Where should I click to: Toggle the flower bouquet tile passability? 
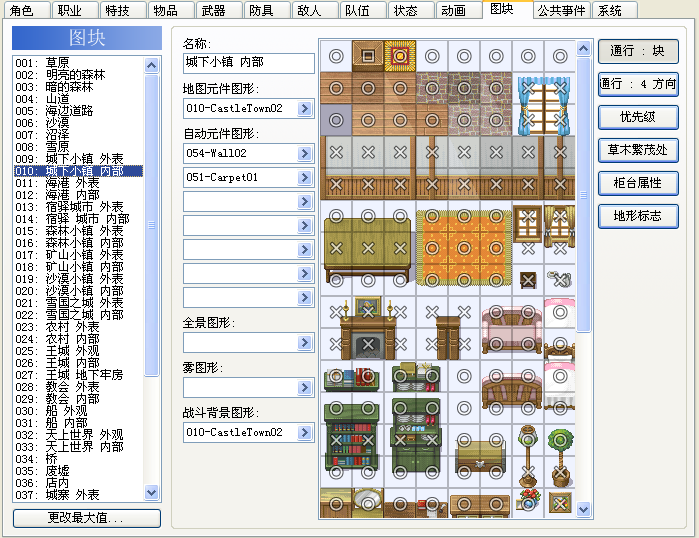528,504
